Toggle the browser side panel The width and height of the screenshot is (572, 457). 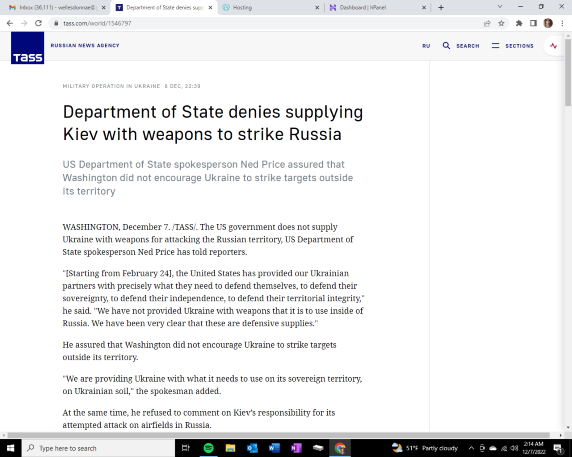tap(533, 23)
